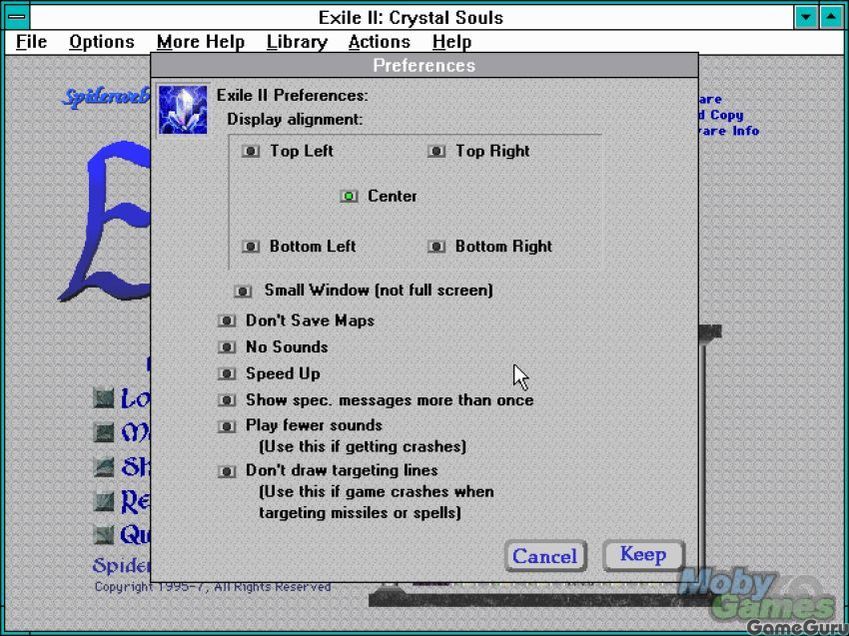Maximize the Exile II window
Viewport: 849px width, 636px height.
point(831,17)
